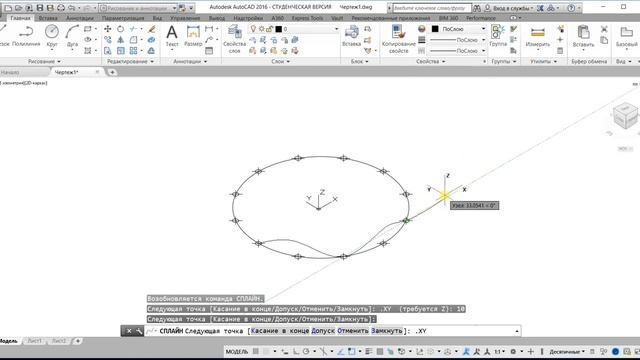The image size is (640, 360).
Task: Toggle polar tracking in status bar
Action: click(x=306, y=351)
